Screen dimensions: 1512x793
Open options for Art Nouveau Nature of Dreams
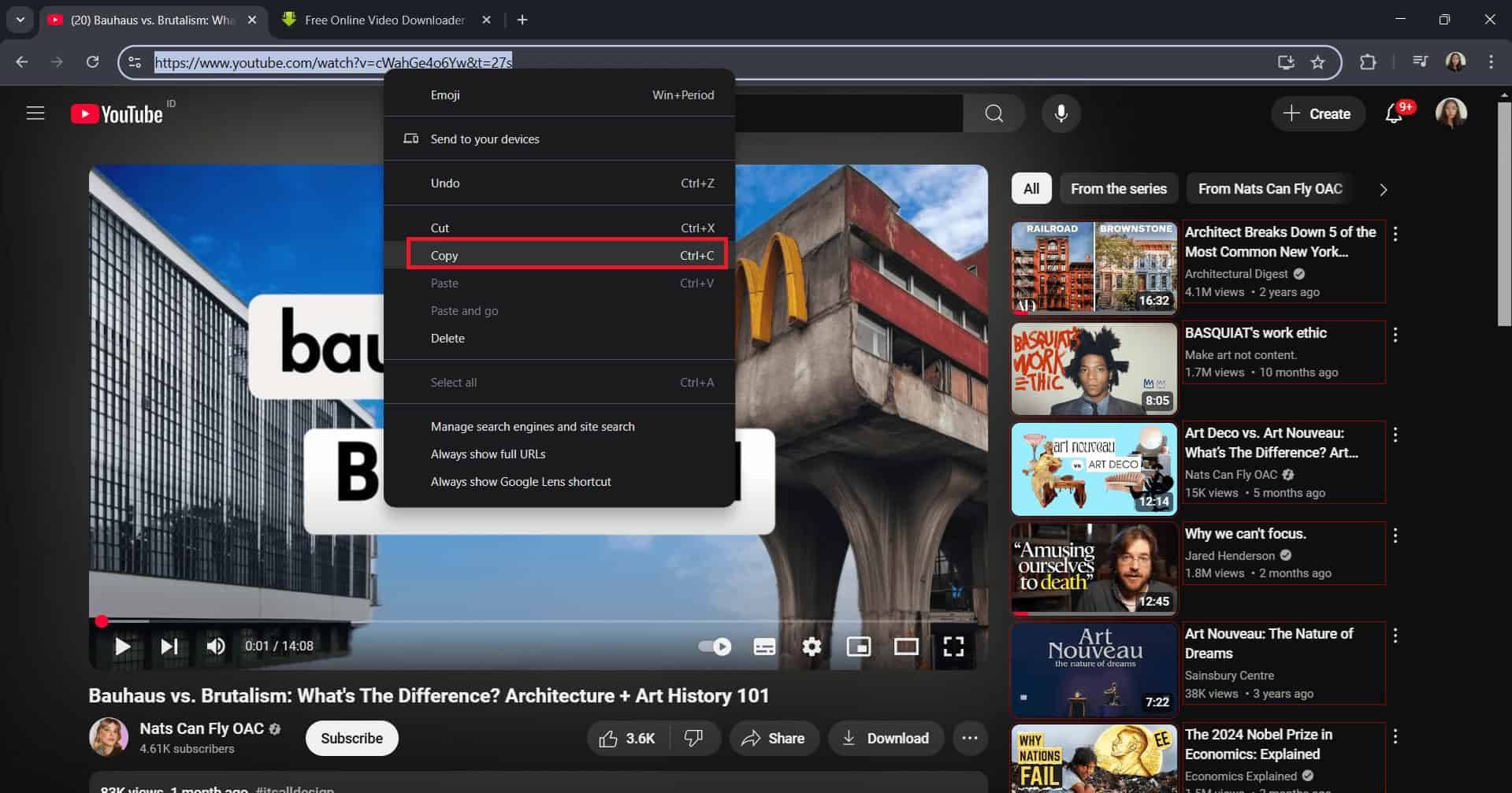[1395, 636]
